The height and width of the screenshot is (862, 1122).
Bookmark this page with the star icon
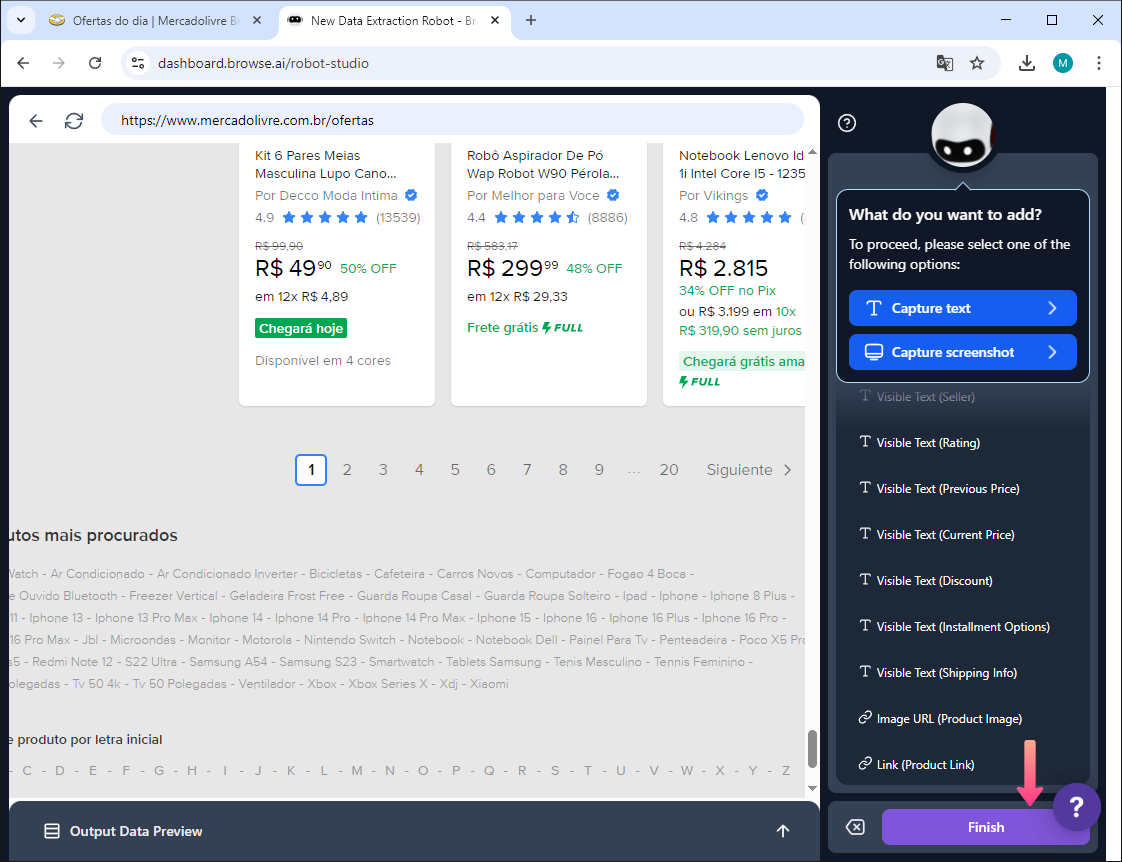tap(977, 63)
